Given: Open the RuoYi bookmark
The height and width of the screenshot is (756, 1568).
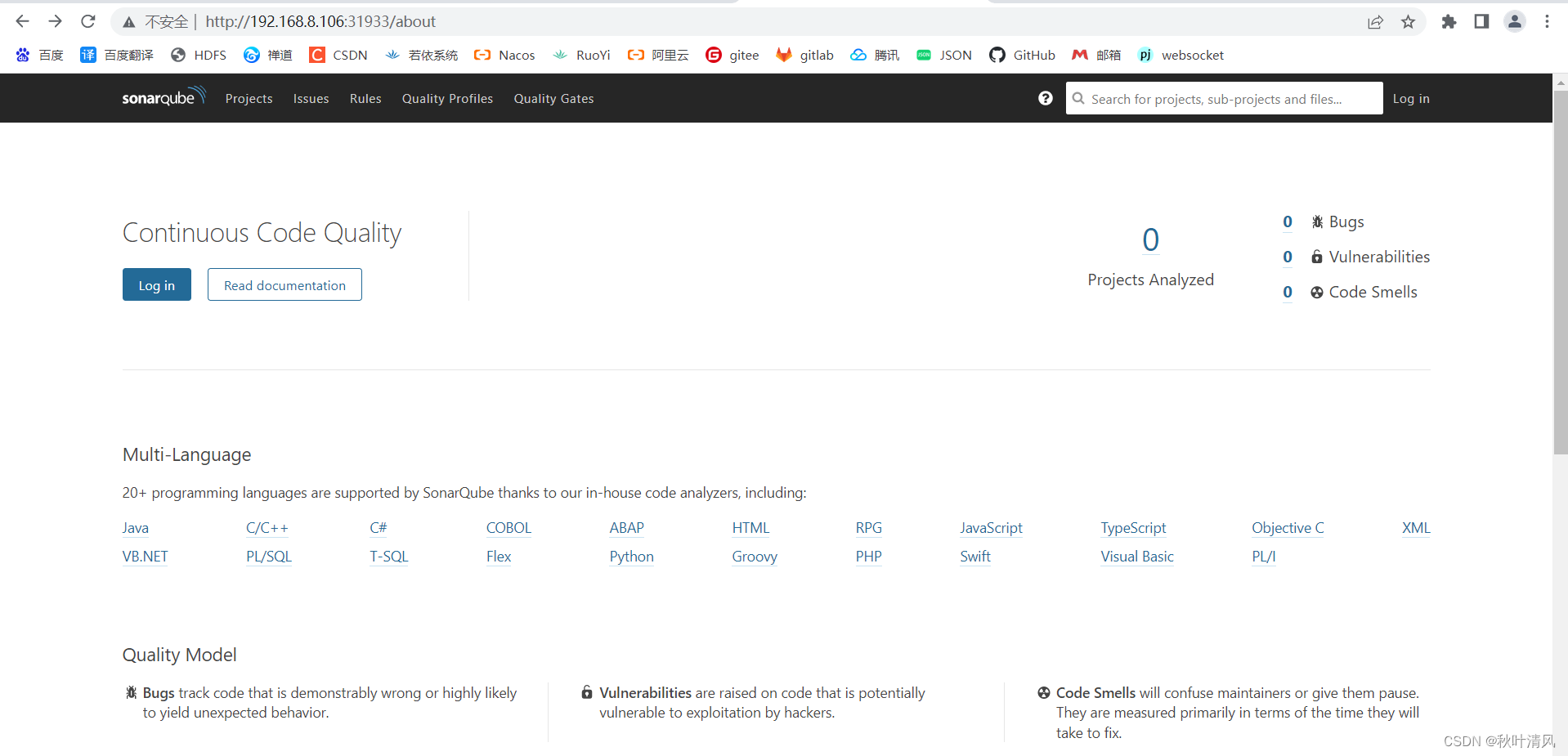Looking at the screenshot, I should click(582, 55).
